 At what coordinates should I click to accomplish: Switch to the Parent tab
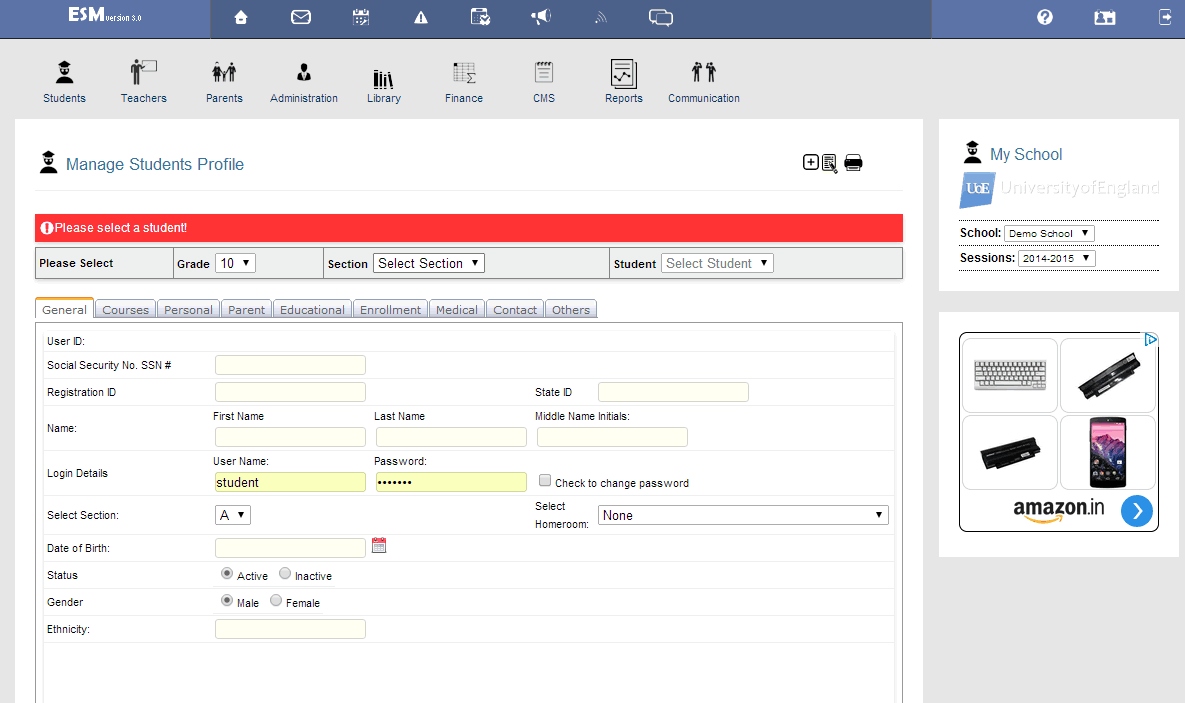pos(246,310)
